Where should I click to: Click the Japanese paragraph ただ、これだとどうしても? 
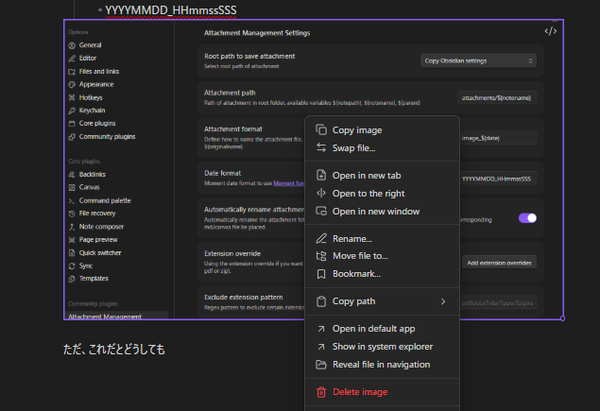tap(114, 349)
